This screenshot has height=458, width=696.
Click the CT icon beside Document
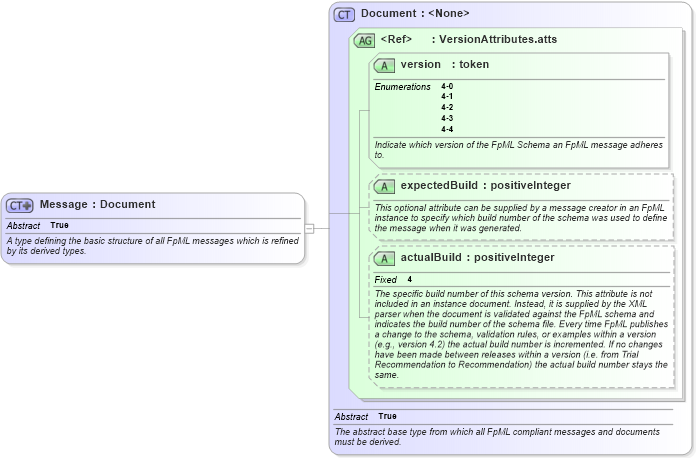[344, 15]
